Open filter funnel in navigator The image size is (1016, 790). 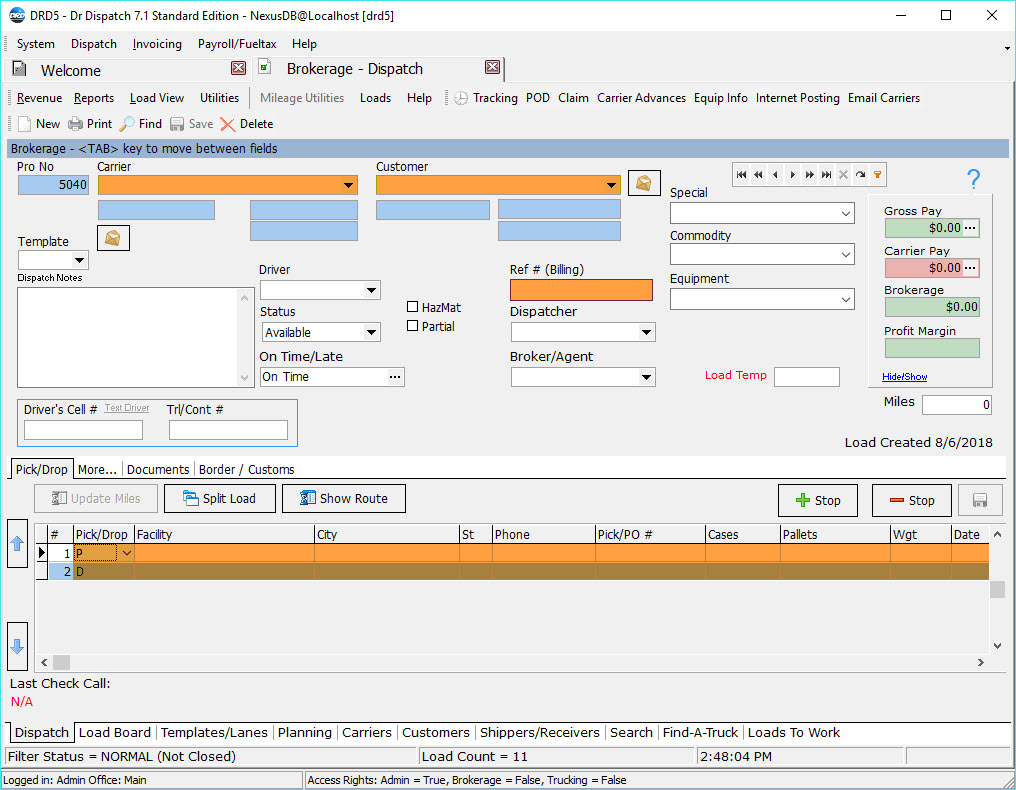tap(877, 174)
